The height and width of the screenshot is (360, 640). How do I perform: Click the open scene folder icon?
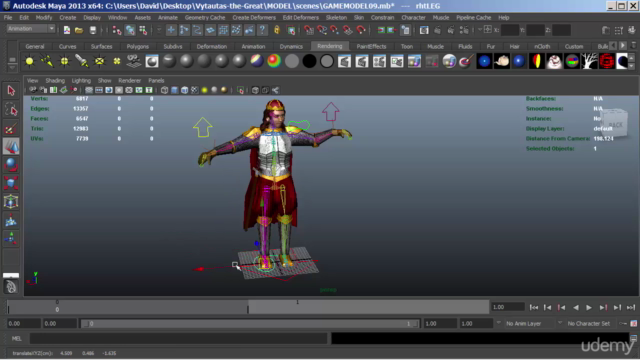pyautogui.click(x=79, y=30)
